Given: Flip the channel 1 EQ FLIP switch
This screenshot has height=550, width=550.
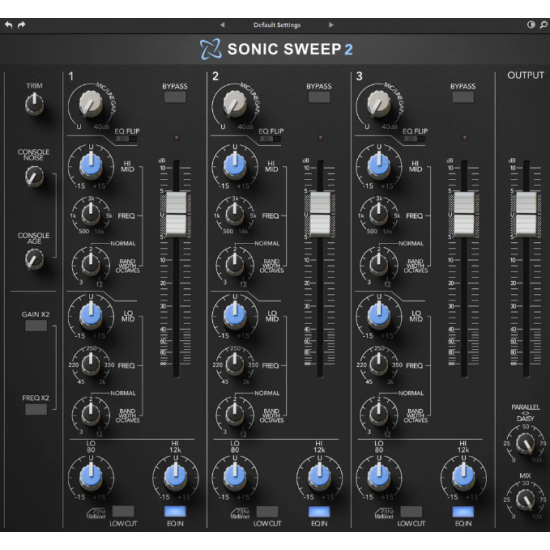Looking at the screenshot, I should coord(126,139).
